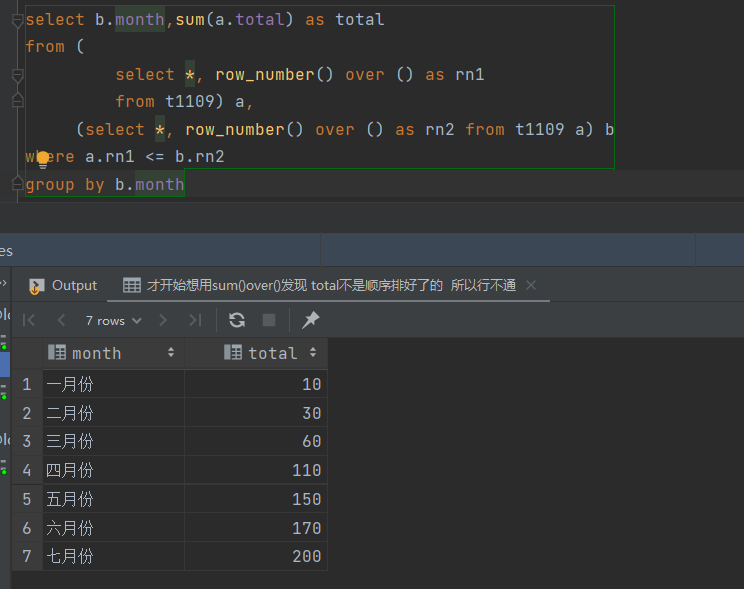Place cursor on 'sum' in first line
This screenshot has height=589, width=744.
[x=190, y=20]
